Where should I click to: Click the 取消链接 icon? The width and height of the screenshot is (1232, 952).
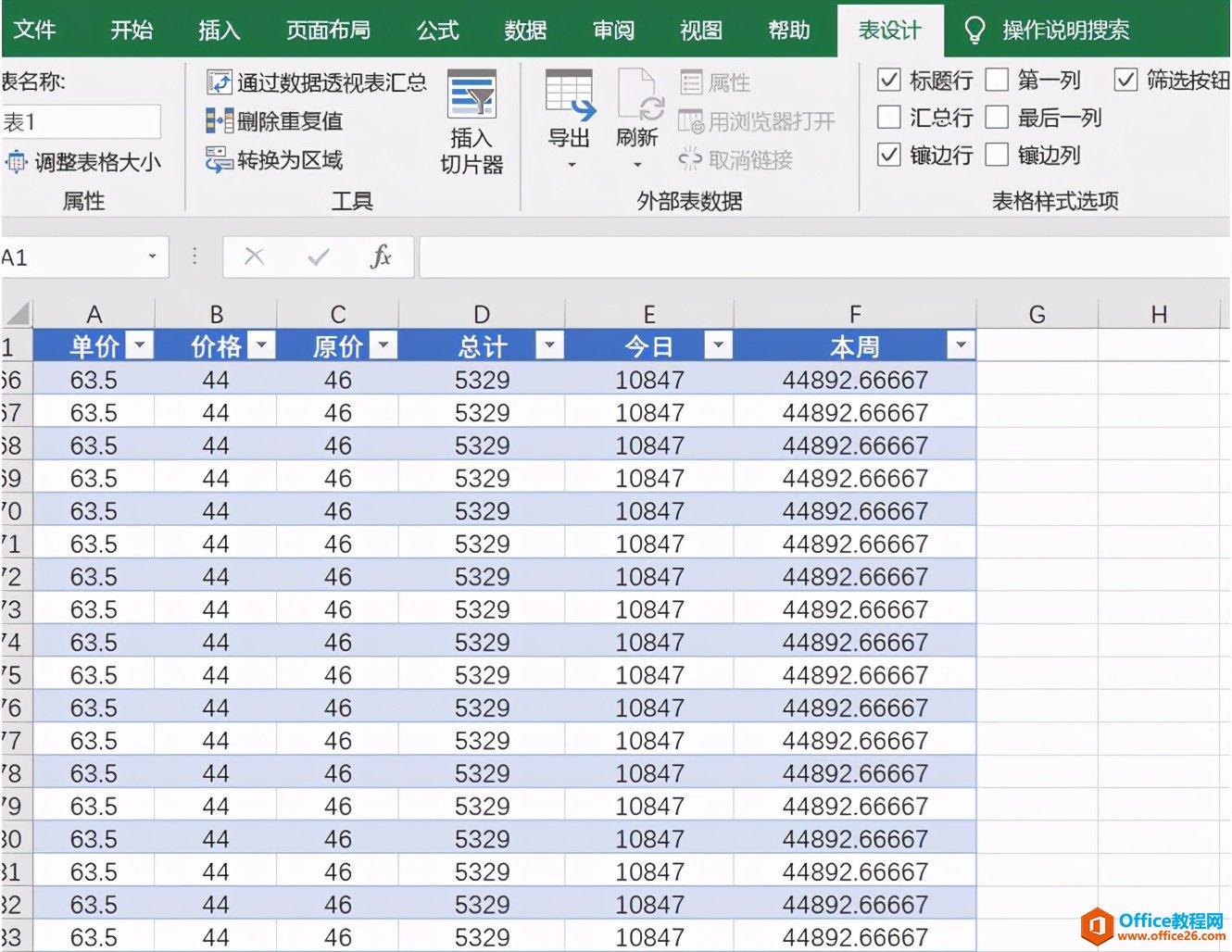pos(691,160)
